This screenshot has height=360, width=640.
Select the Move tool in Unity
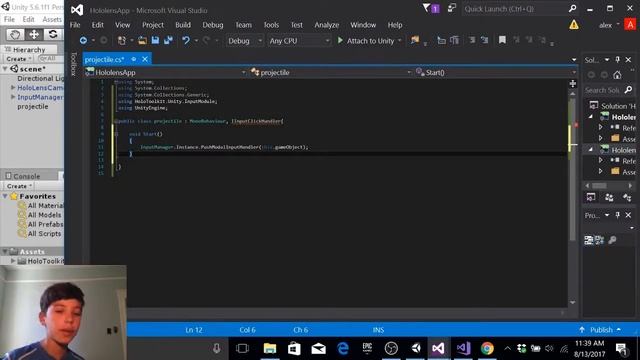tap(34, 35)
